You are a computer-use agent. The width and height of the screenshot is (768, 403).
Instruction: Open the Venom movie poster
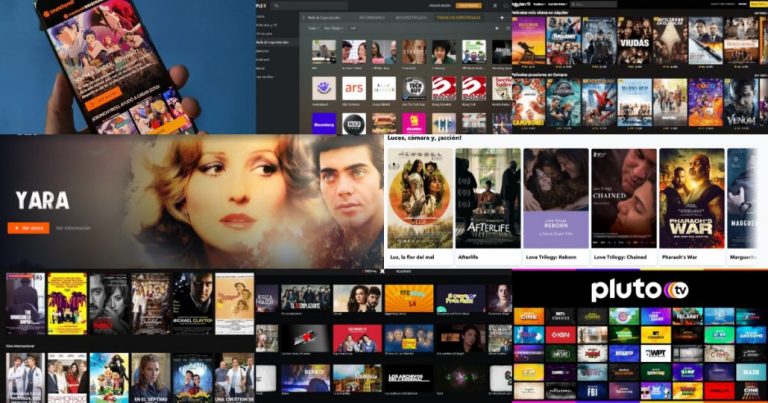tap(741, 102)
